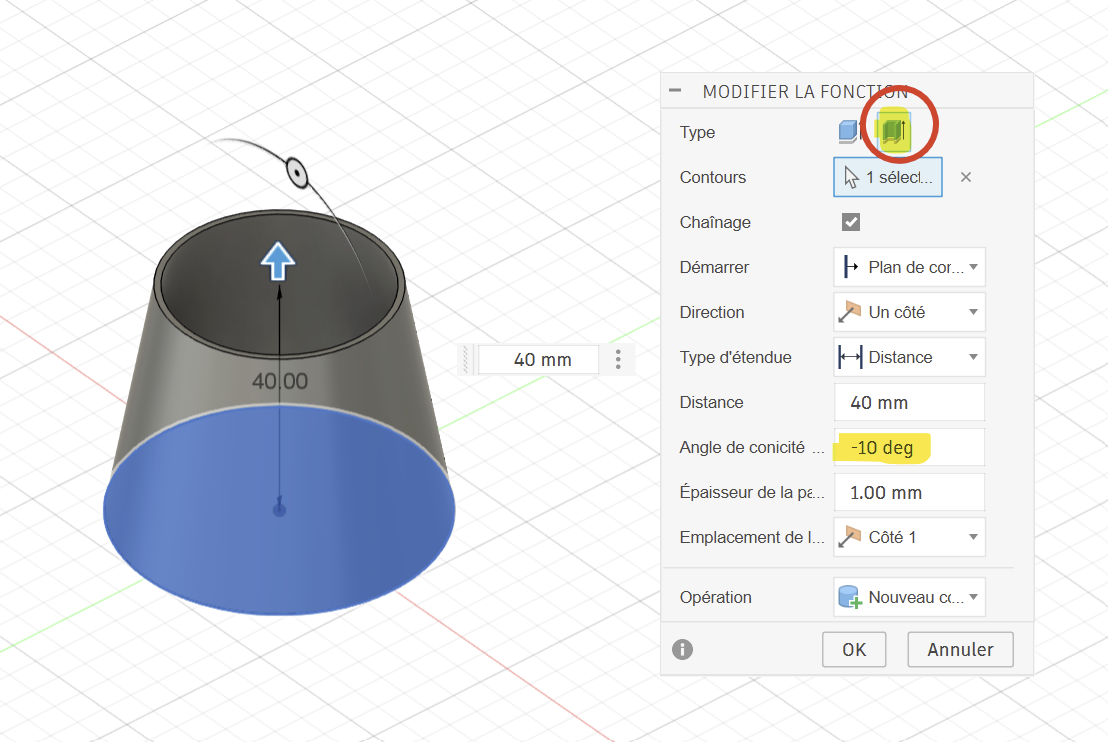Click the round taper angle manipulator handle
Image resolution: width=1108 pixels, height=742 pixels.
pyautogui.click(x=297, y=172)
